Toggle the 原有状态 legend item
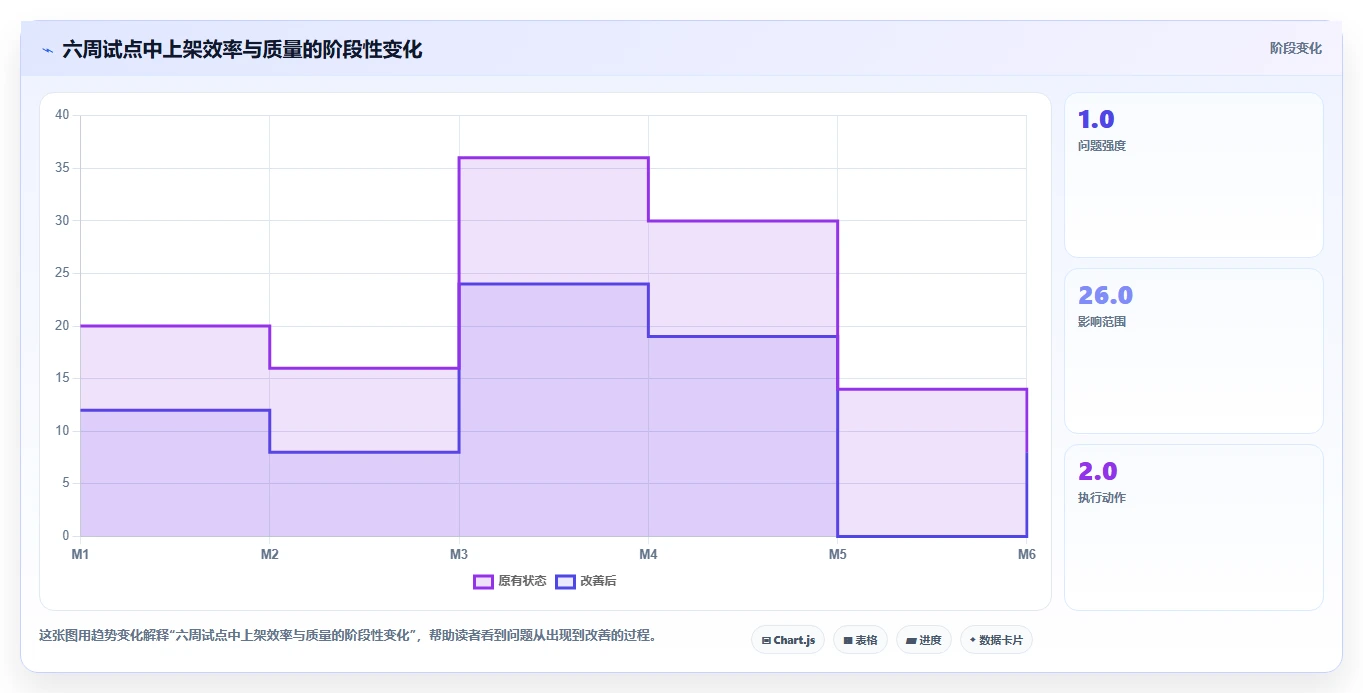The width and height of the screenshot is (1363, 693). click(x=510, y=581)
